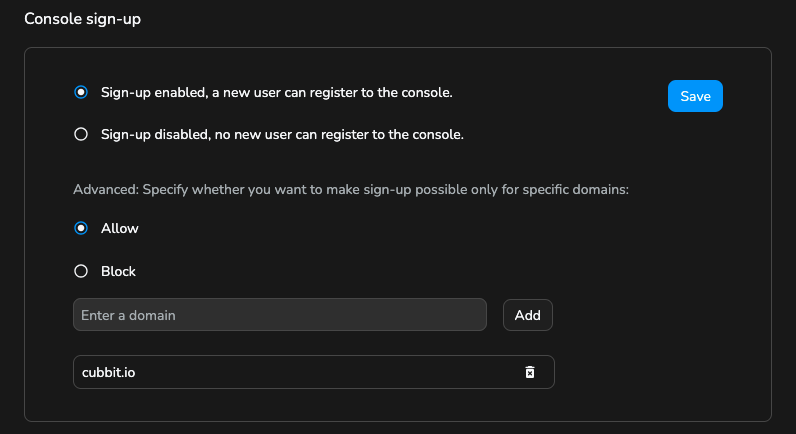
Task: Select the Block domains radio button
Action: point(81,271)
